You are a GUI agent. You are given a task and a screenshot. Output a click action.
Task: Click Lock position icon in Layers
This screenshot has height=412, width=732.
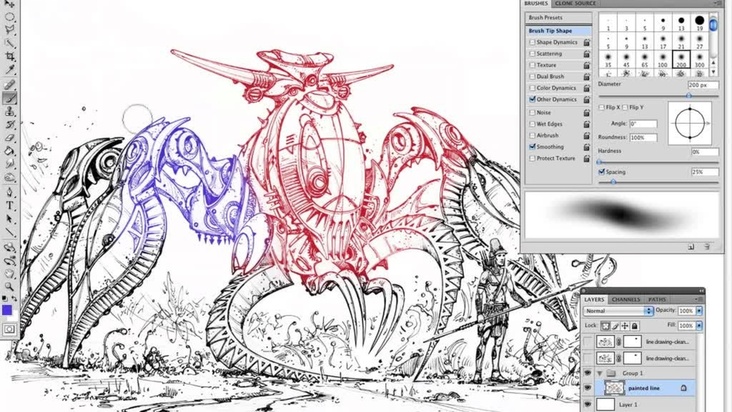click(x=625, y=326)
